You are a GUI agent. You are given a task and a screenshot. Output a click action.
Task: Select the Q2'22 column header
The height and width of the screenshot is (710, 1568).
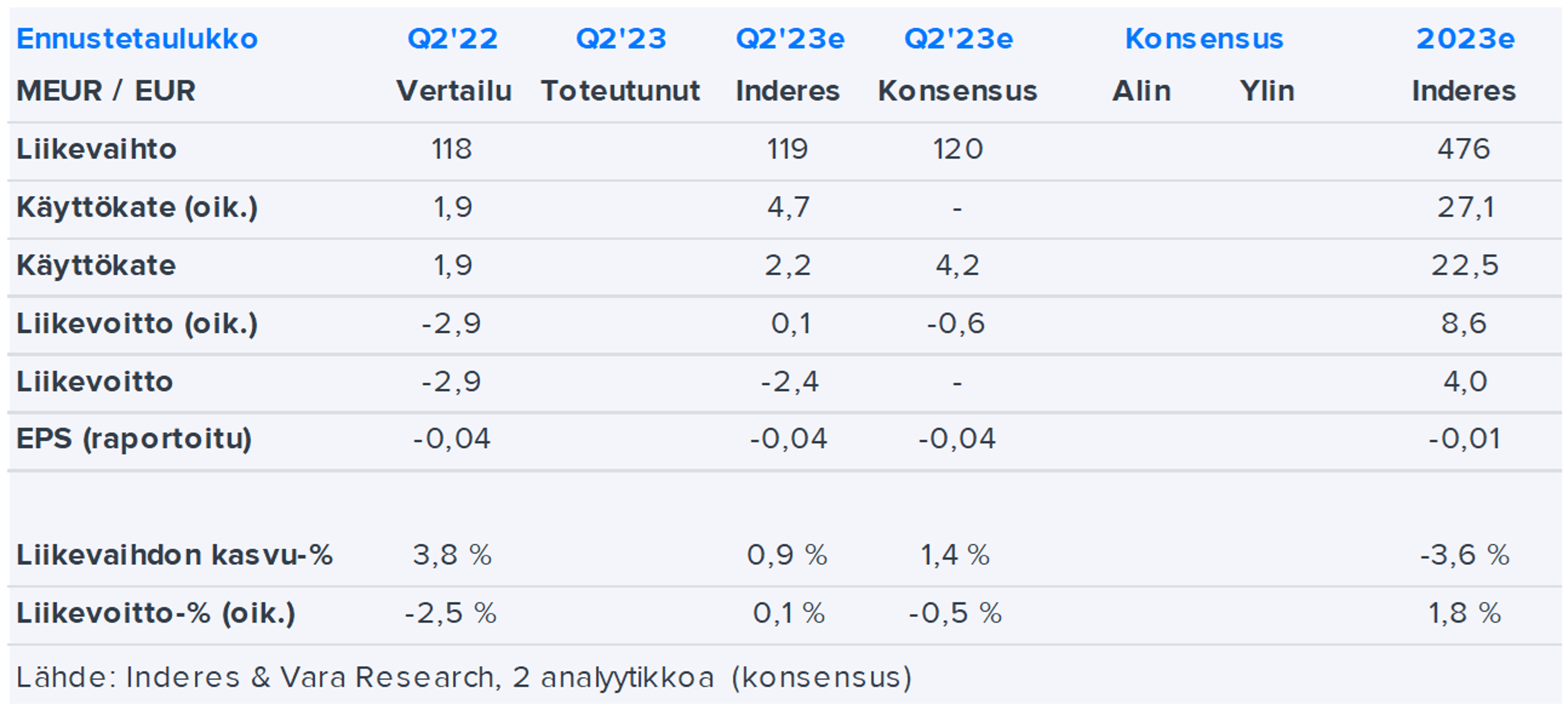point(452,39)
